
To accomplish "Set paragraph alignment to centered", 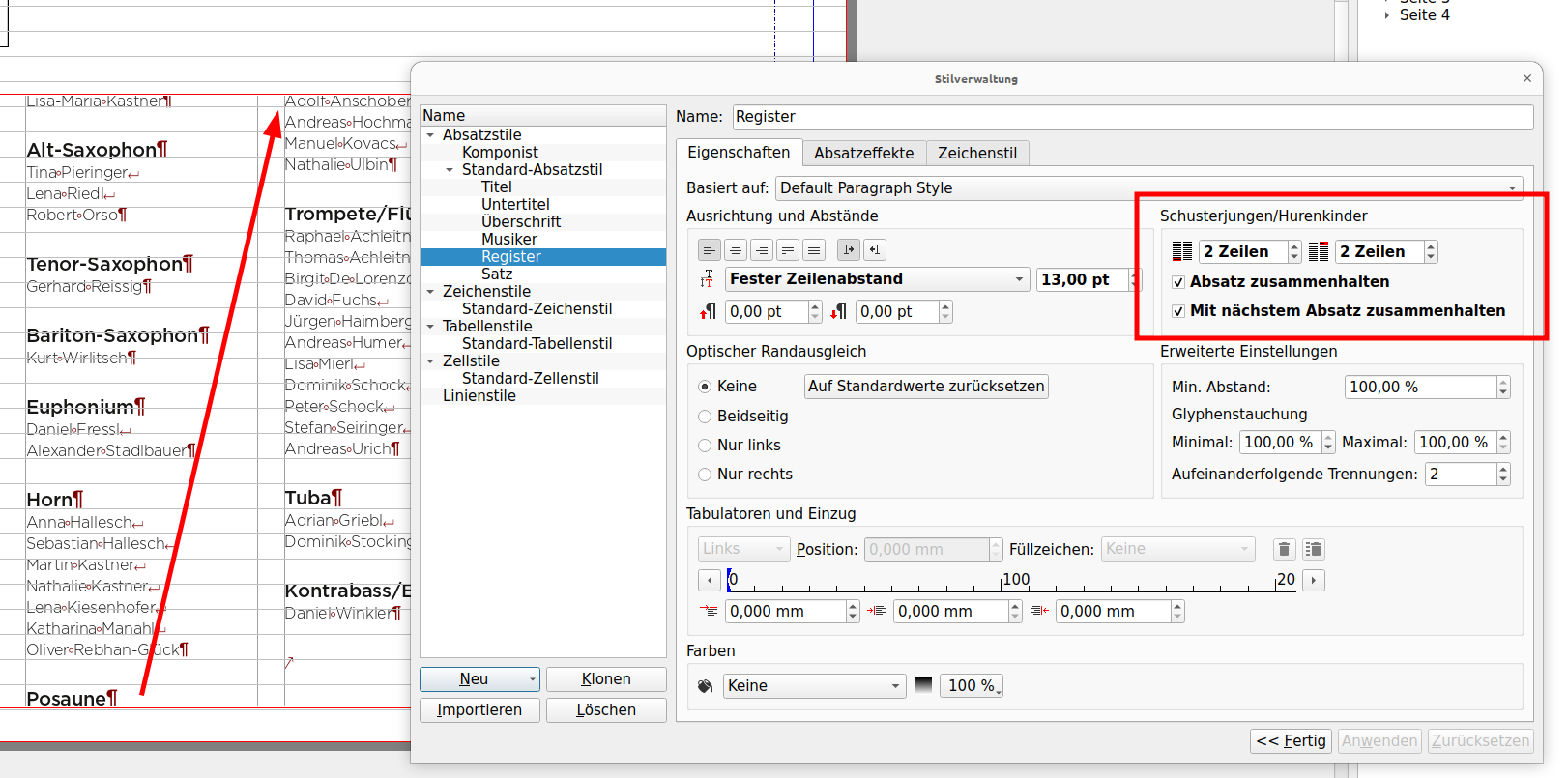I will pyautogui.click(x=736, y=249).
